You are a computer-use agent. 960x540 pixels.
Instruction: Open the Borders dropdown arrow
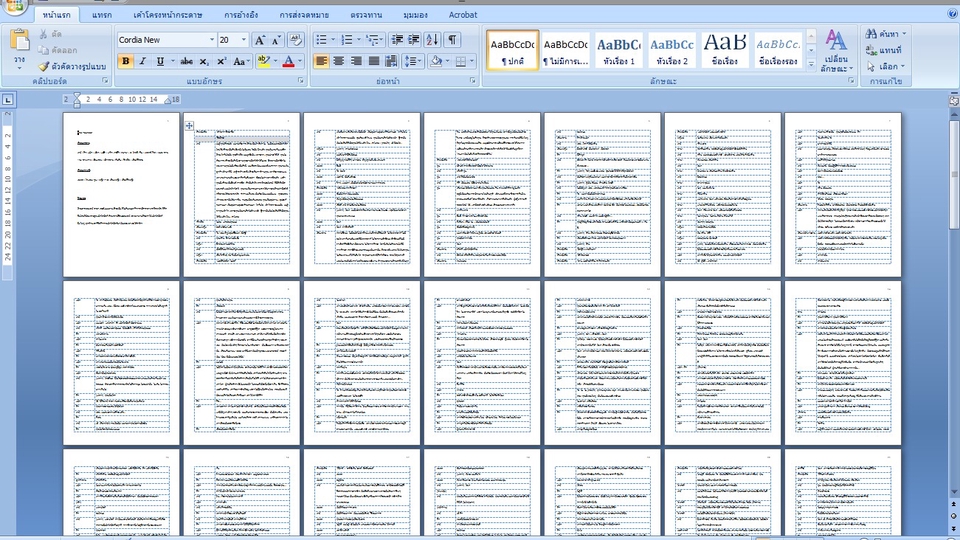[472, 61]
